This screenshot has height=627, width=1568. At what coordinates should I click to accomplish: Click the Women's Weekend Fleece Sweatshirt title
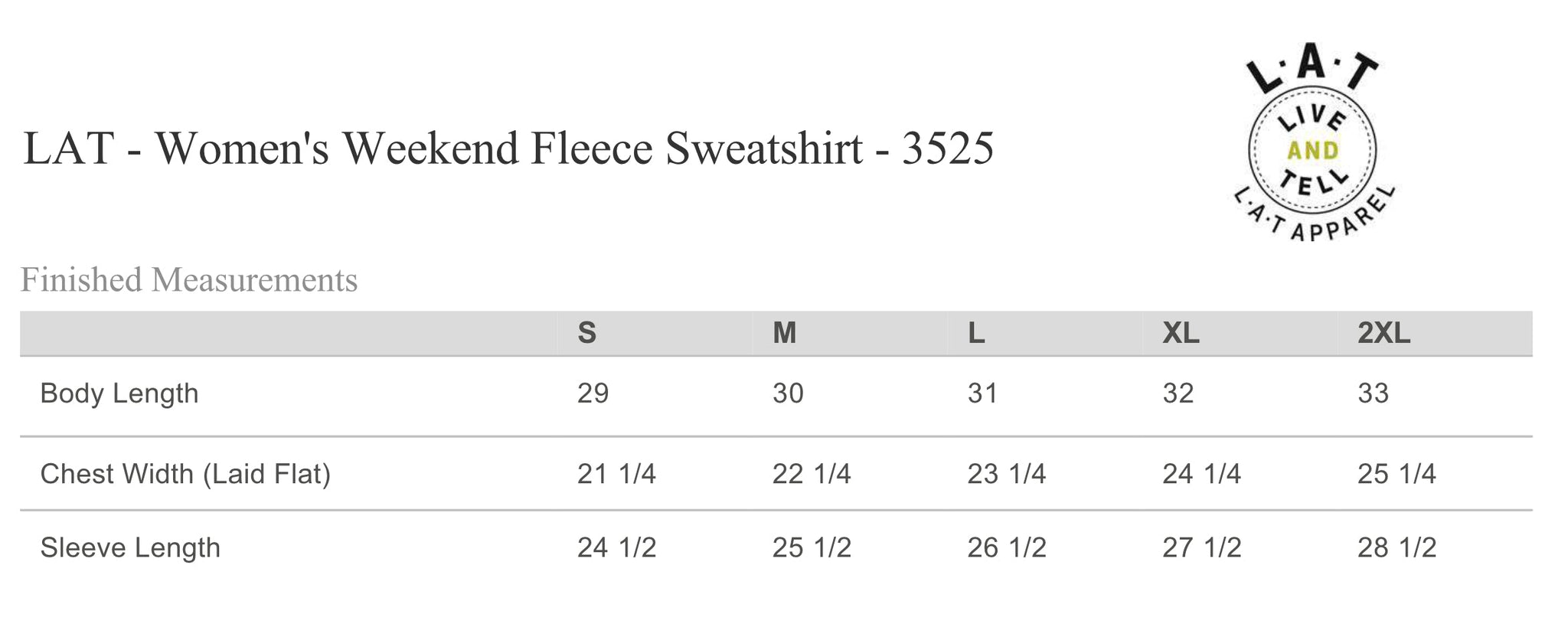coord(508,148)
